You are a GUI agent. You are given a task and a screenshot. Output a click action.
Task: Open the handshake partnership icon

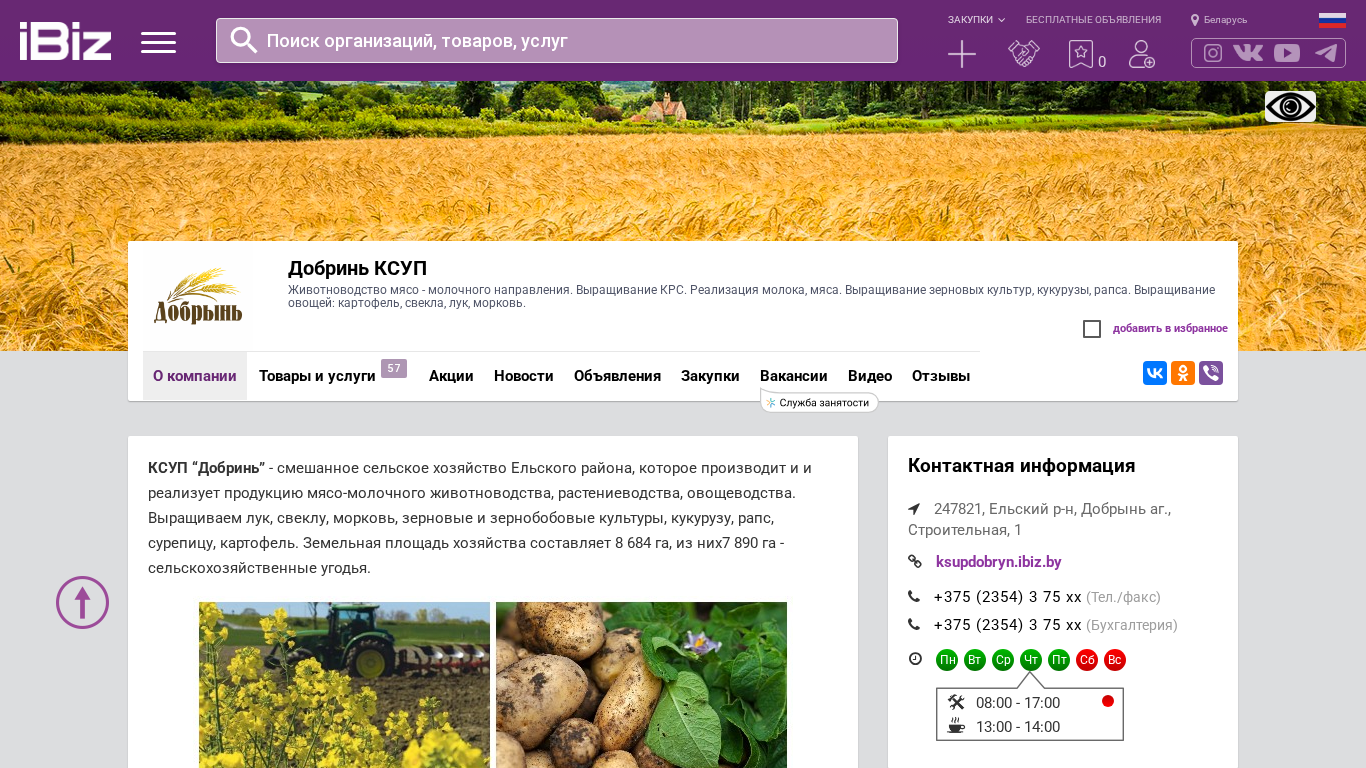[x=1023, y=54]
